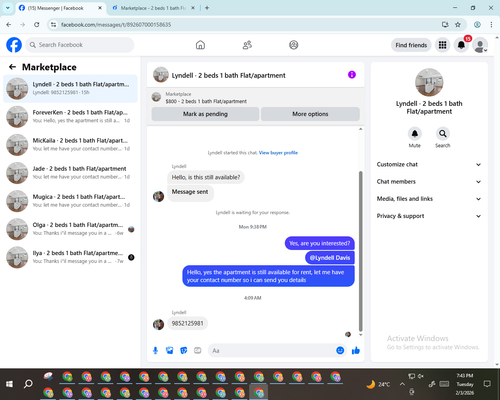Choose a sticker from the composer
Viewport: 500px width, 400px height.
tap(184, 350)
